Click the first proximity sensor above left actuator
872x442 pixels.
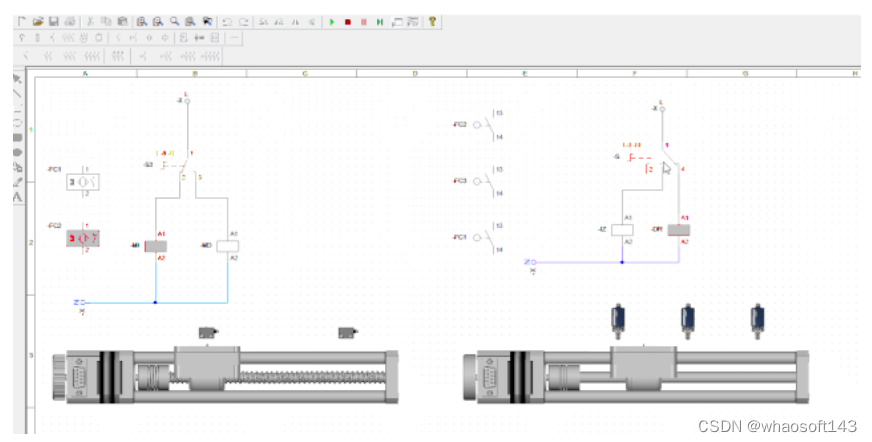tap(208, 333)
